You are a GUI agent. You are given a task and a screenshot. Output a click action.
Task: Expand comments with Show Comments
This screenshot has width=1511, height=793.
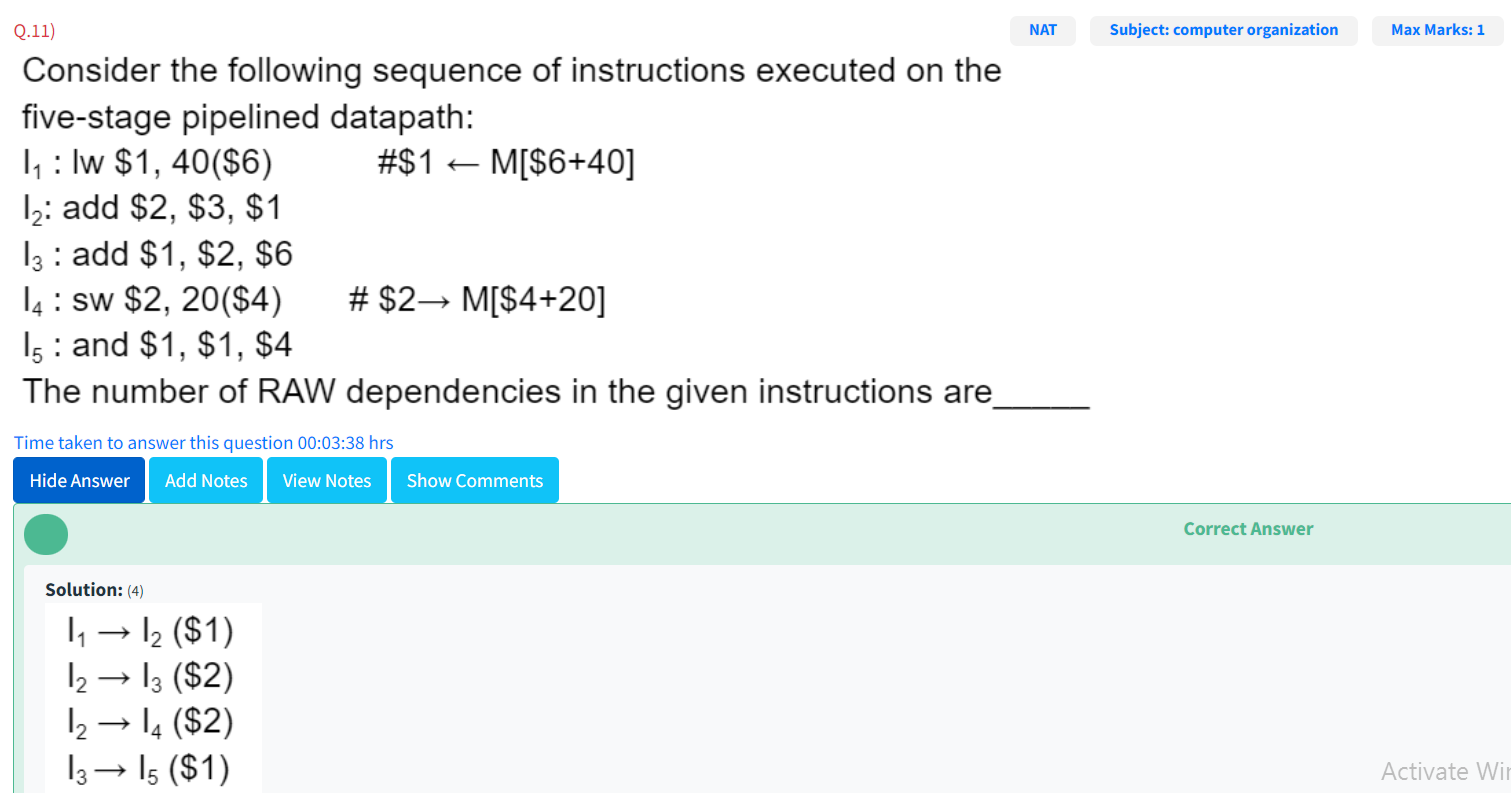tap(474, 480)
